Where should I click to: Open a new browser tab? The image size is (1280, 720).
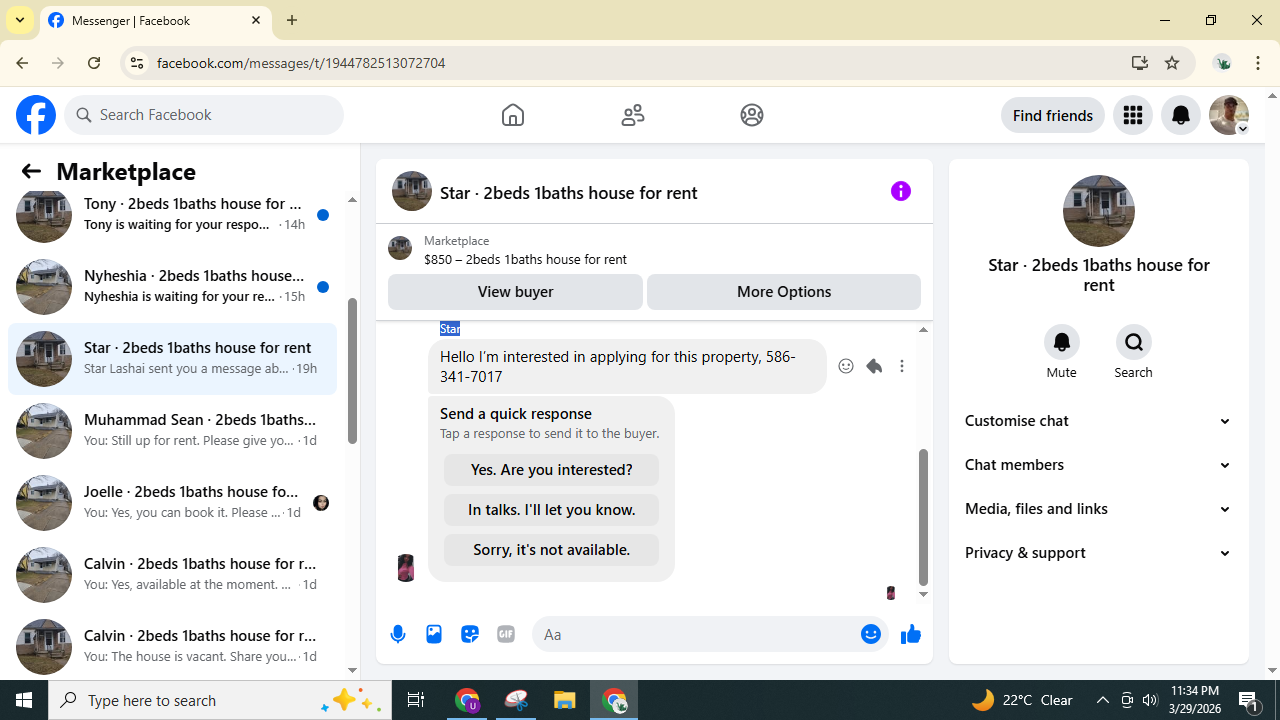pos(292,20)
